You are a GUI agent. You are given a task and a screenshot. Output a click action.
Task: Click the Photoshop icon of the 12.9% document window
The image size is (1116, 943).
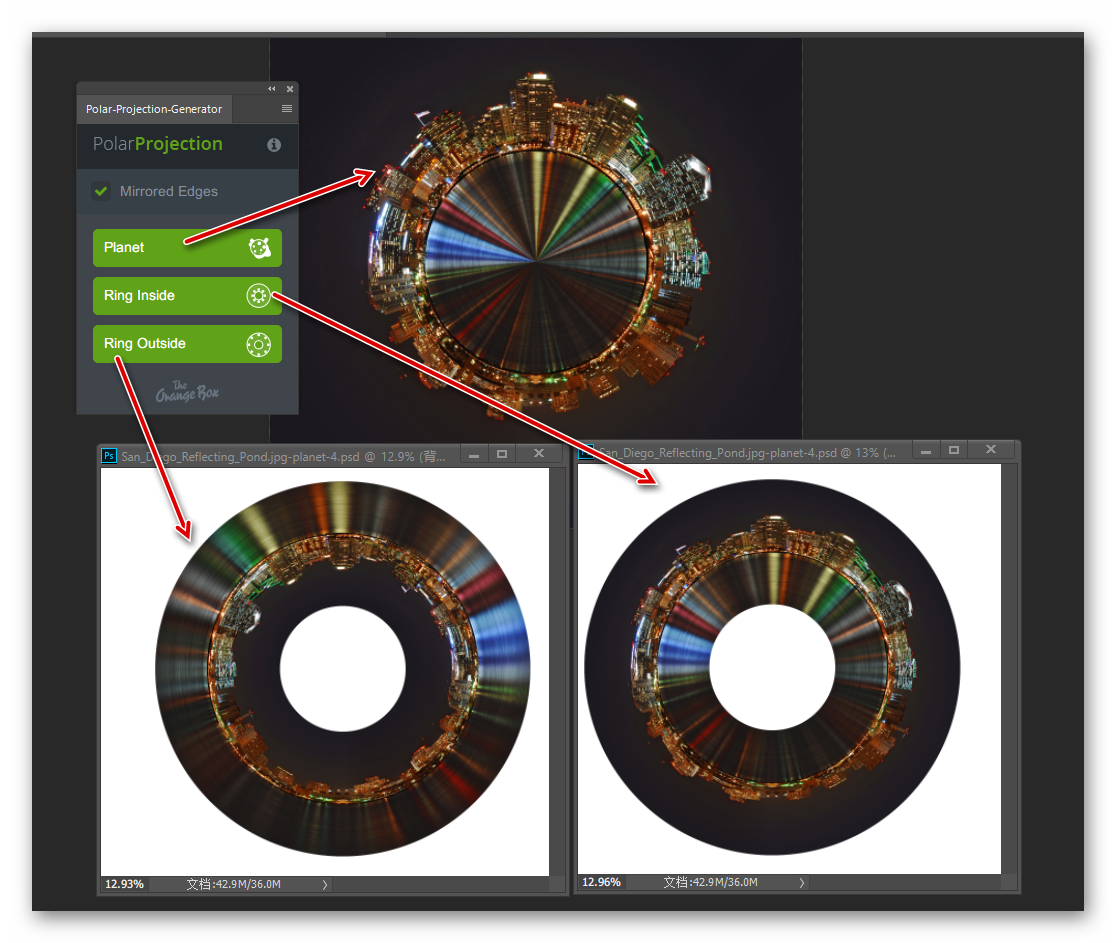click(109, 455)
